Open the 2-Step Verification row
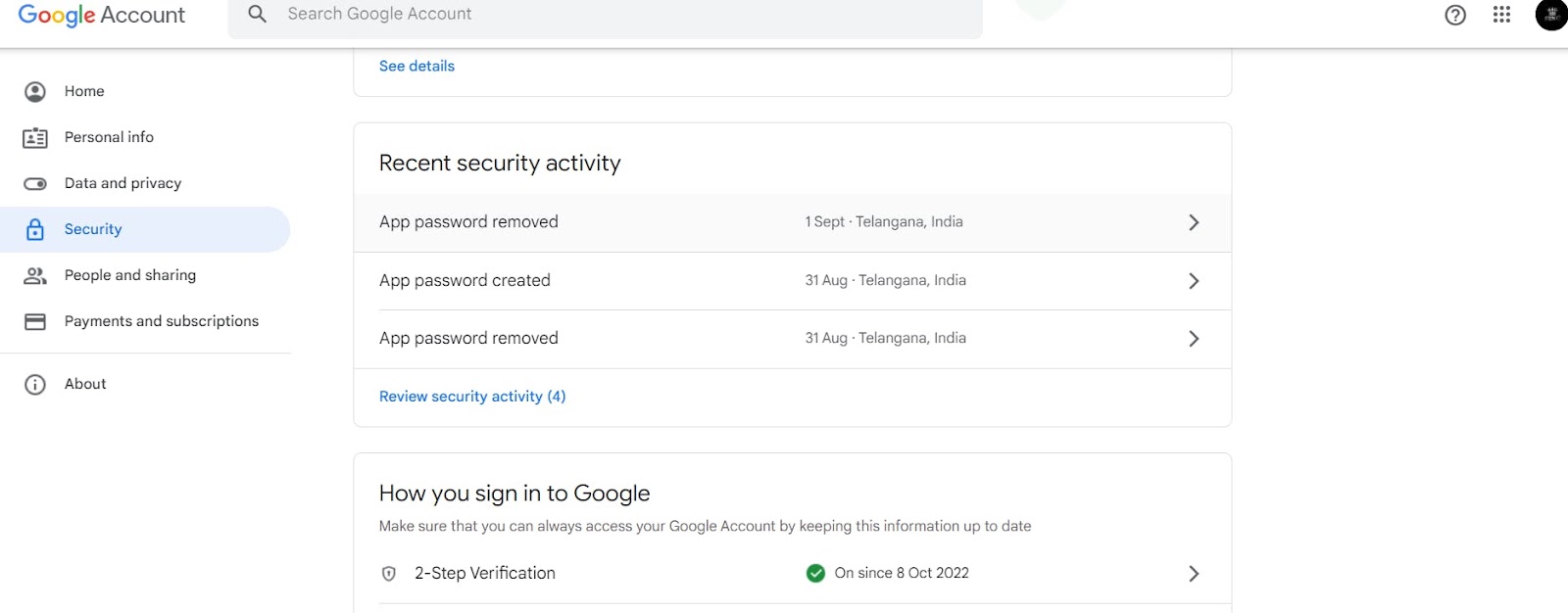Image resolution: width=1568 pixels, height=613 pixels. pyautogui.click(x=792, y=574)
